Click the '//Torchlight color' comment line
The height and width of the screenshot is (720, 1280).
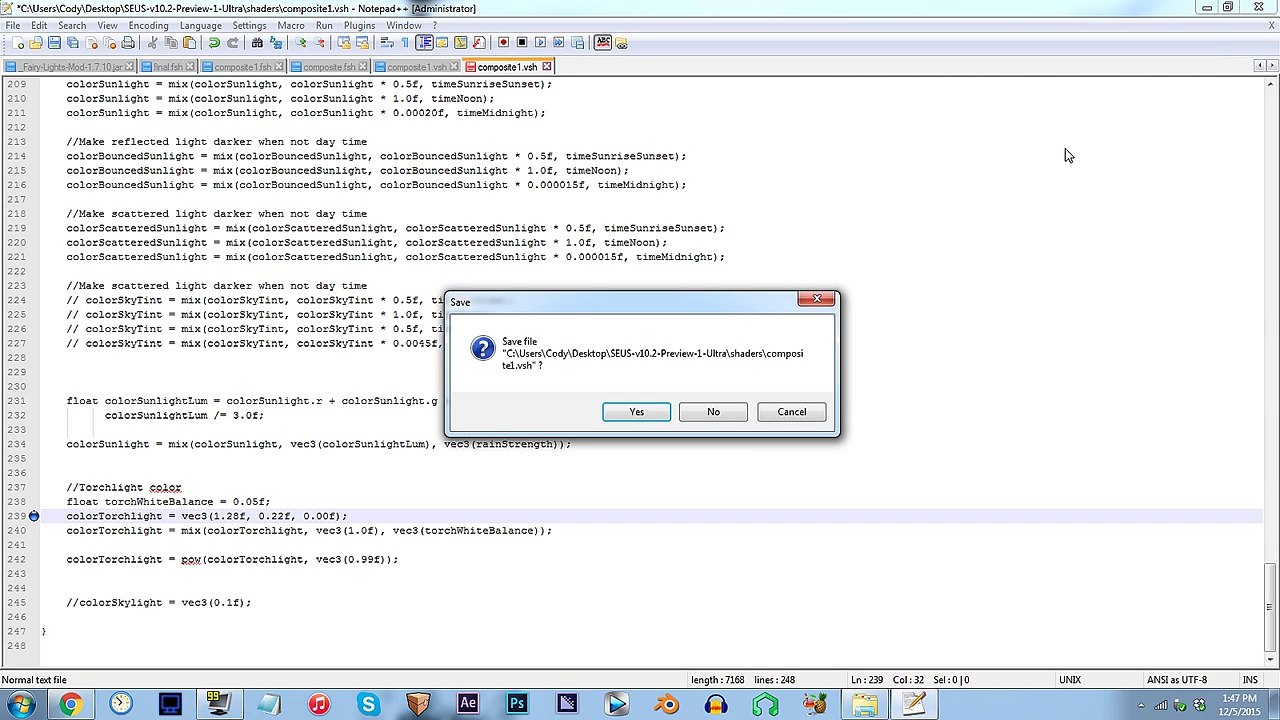[124, 487]
